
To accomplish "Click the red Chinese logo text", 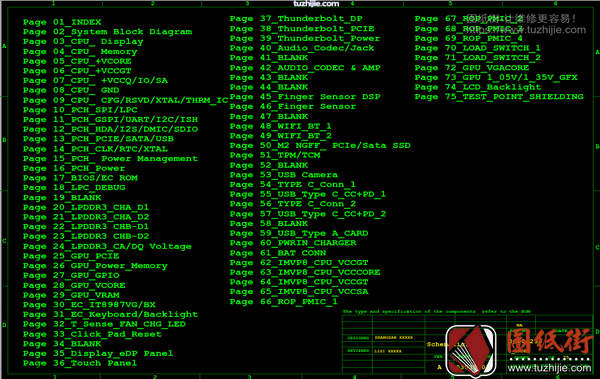I will (549, 341).
